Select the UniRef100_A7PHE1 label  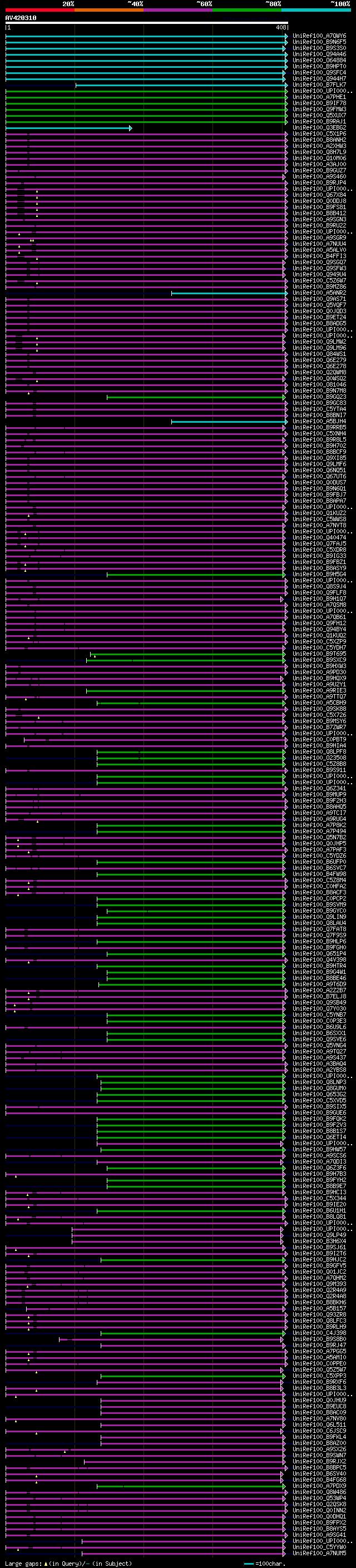click(319, 97)
